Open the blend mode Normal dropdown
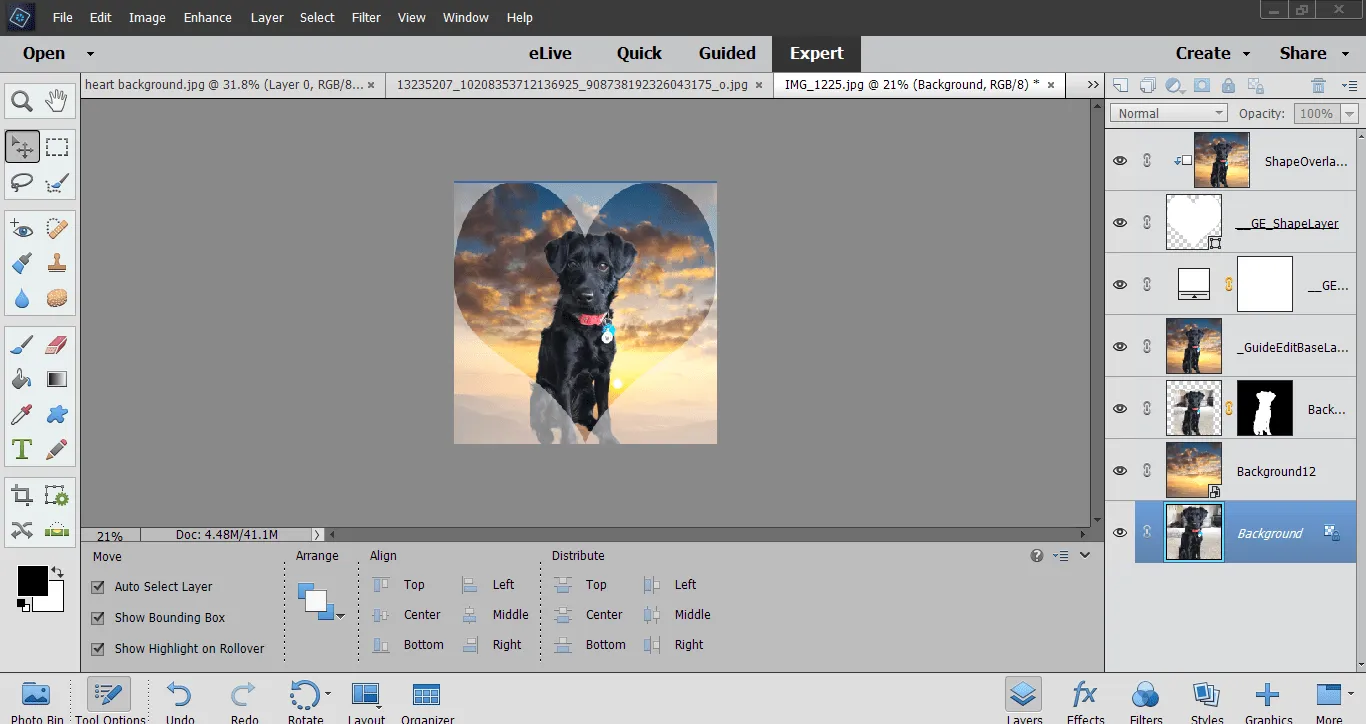 (x=1169, y=113)
